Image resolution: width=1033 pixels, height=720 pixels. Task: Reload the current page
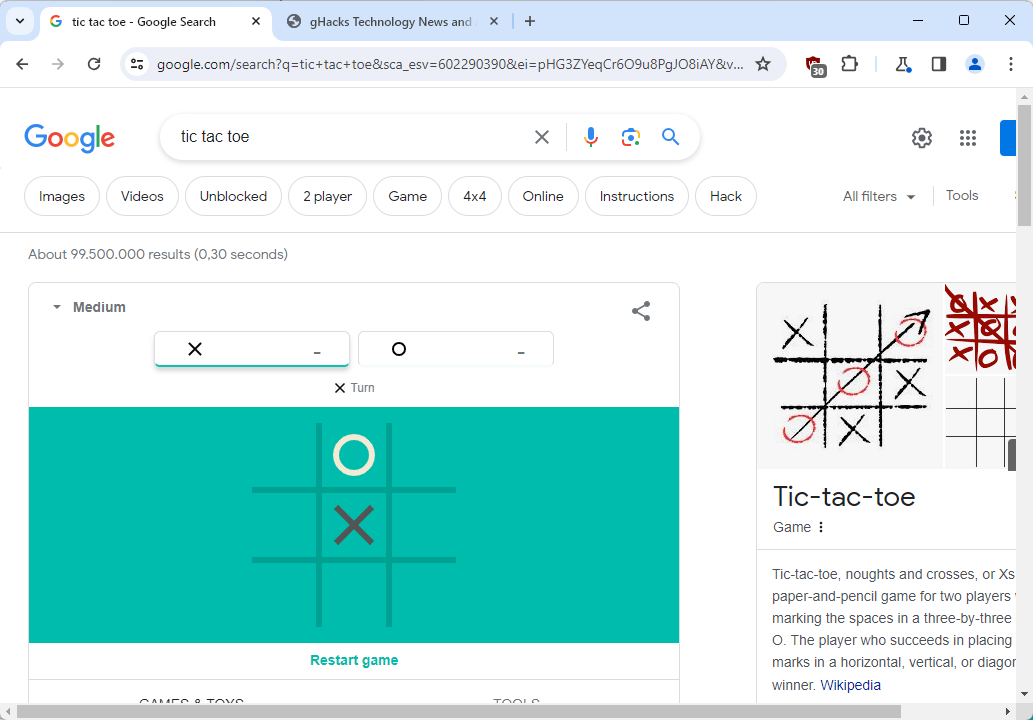[94, 64]
